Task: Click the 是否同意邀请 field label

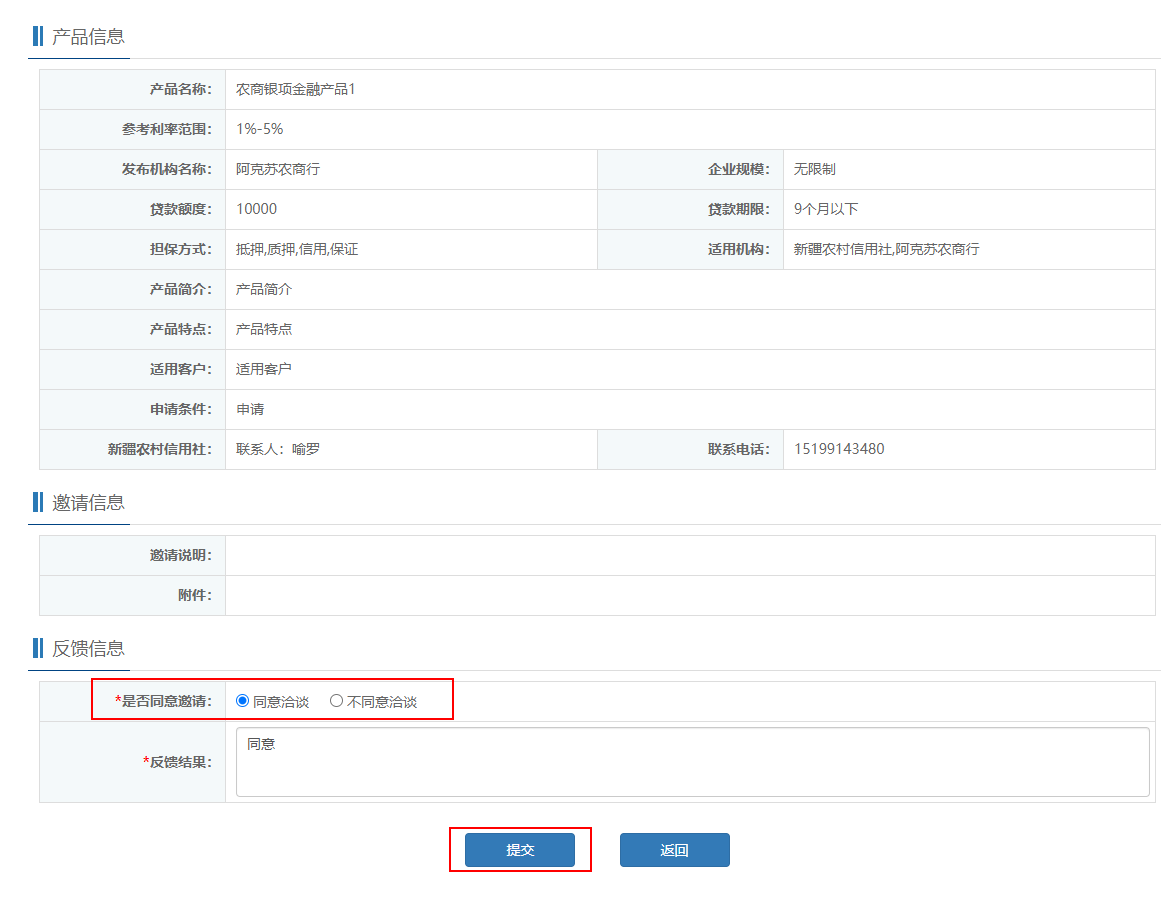Action: [166, 701]
